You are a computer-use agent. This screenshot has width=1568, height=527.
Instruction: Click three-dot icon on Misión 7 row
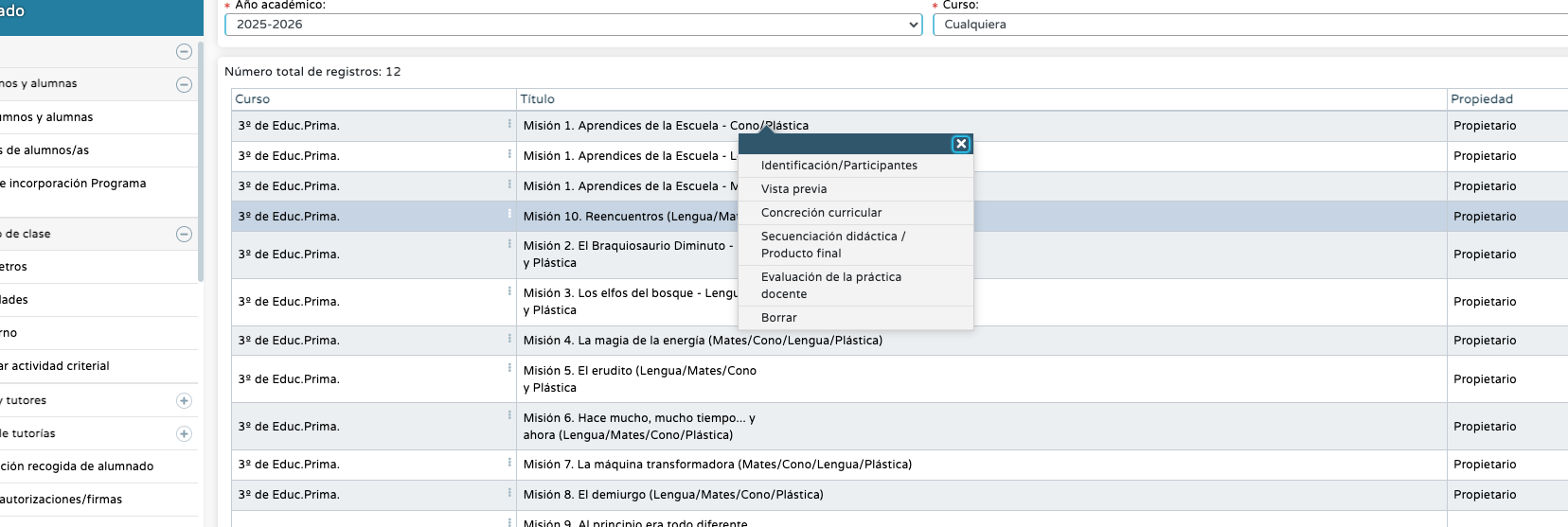509,463
